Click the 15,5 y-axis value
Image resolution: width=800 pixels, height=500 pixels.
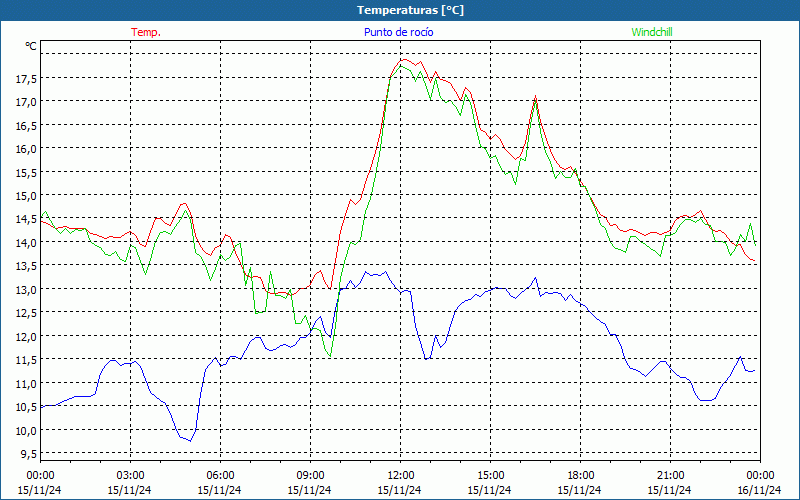[26, 172]
